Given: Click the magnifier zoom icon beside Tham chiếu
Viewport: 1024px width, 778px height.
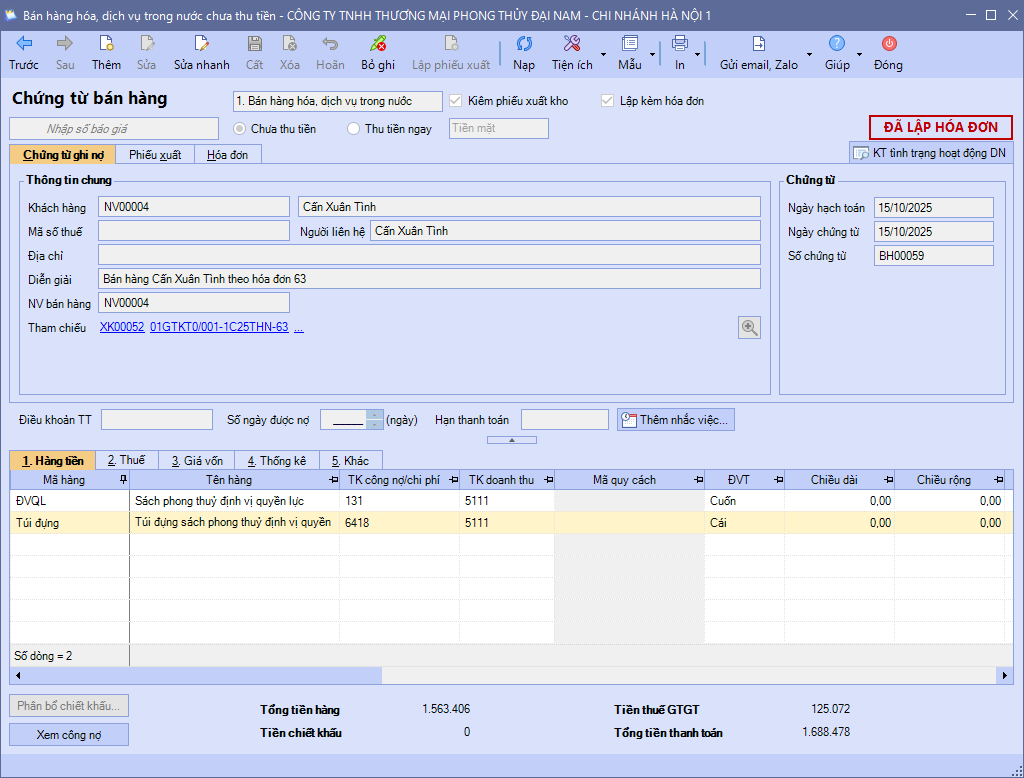Looking at the screenshot, I should [x=749, y=327].
